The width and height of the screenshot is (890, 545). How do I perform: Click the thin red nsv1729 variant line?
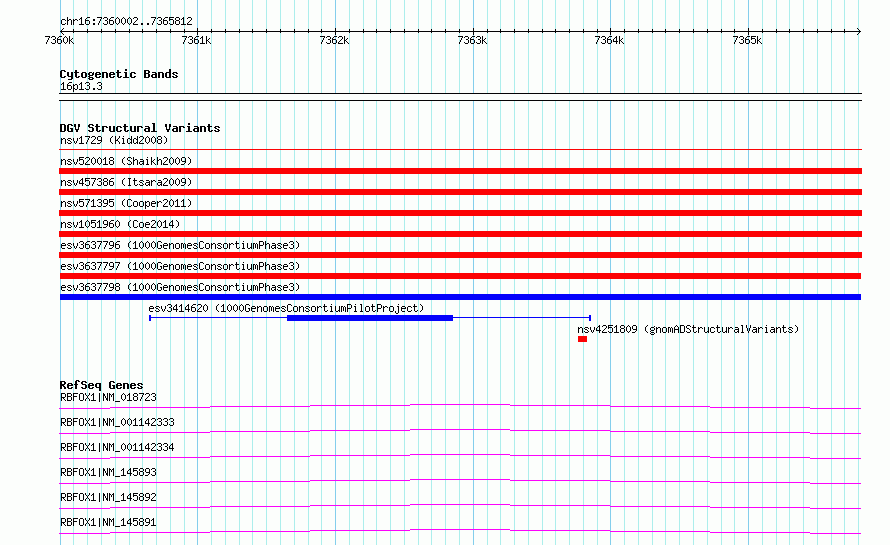pyautogui.click(x=460, y=149)
